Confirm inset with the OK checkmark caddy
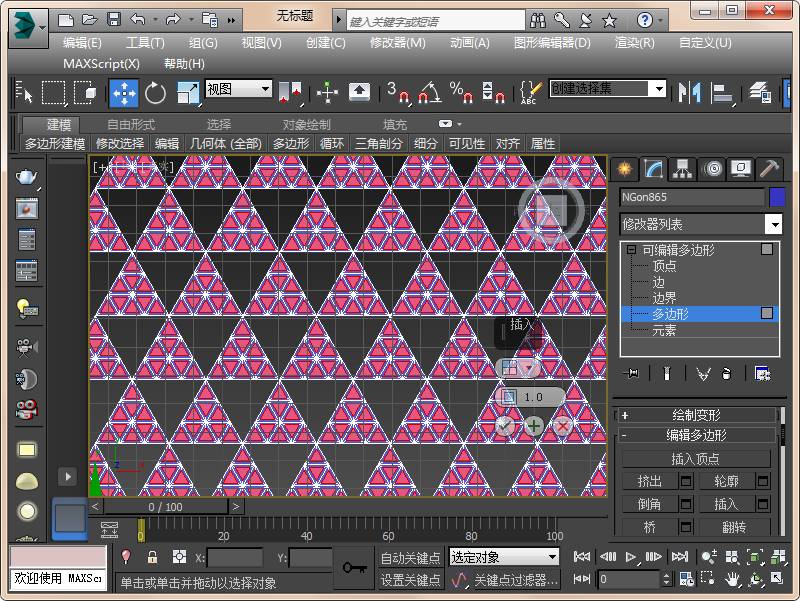The image size is (800, 601). [505, 425]
